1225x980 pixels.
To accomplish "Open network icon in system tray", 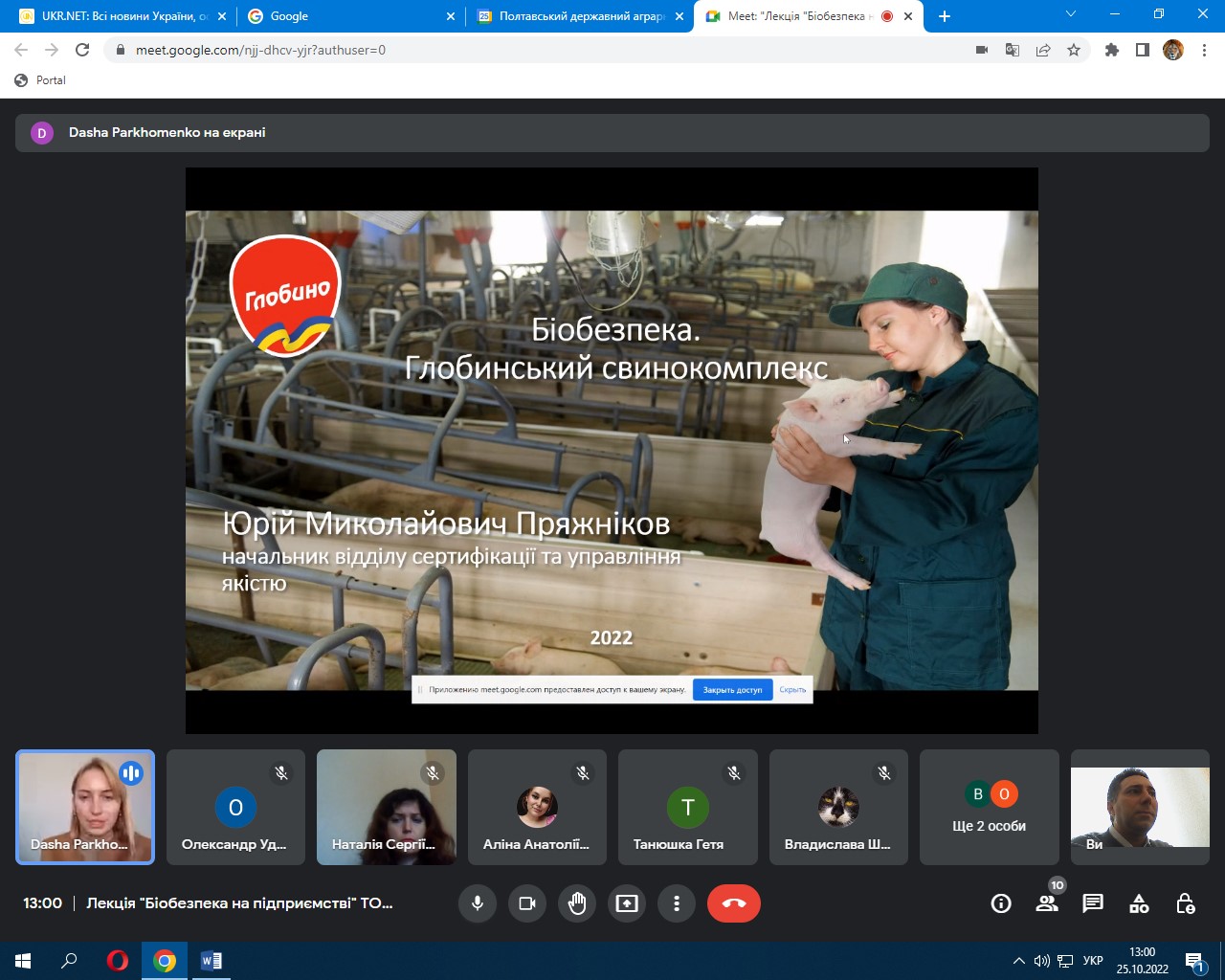I will [1065, 961].
